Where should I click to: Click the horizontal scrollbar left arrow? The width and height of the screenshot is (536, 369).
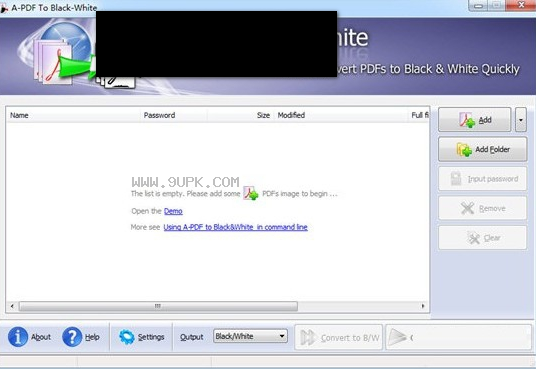coord(12,306)
